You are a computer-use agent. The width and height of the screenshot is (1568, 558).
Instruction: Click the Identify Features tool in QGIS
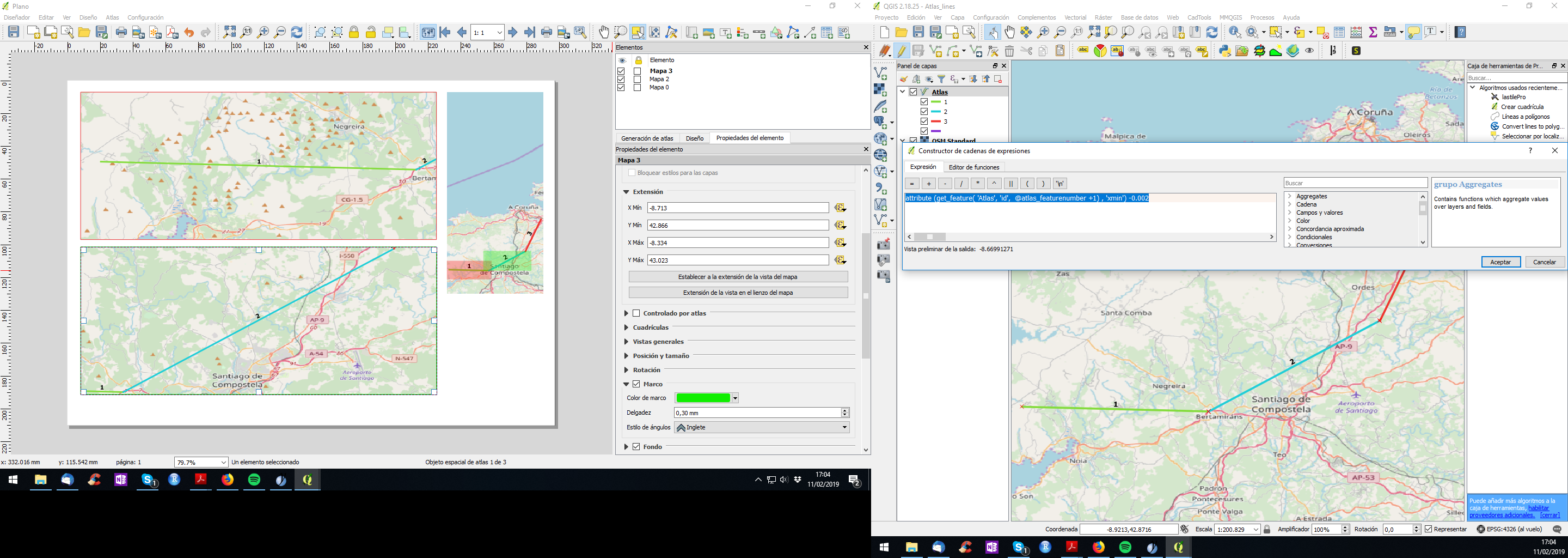coord(1235,32)
